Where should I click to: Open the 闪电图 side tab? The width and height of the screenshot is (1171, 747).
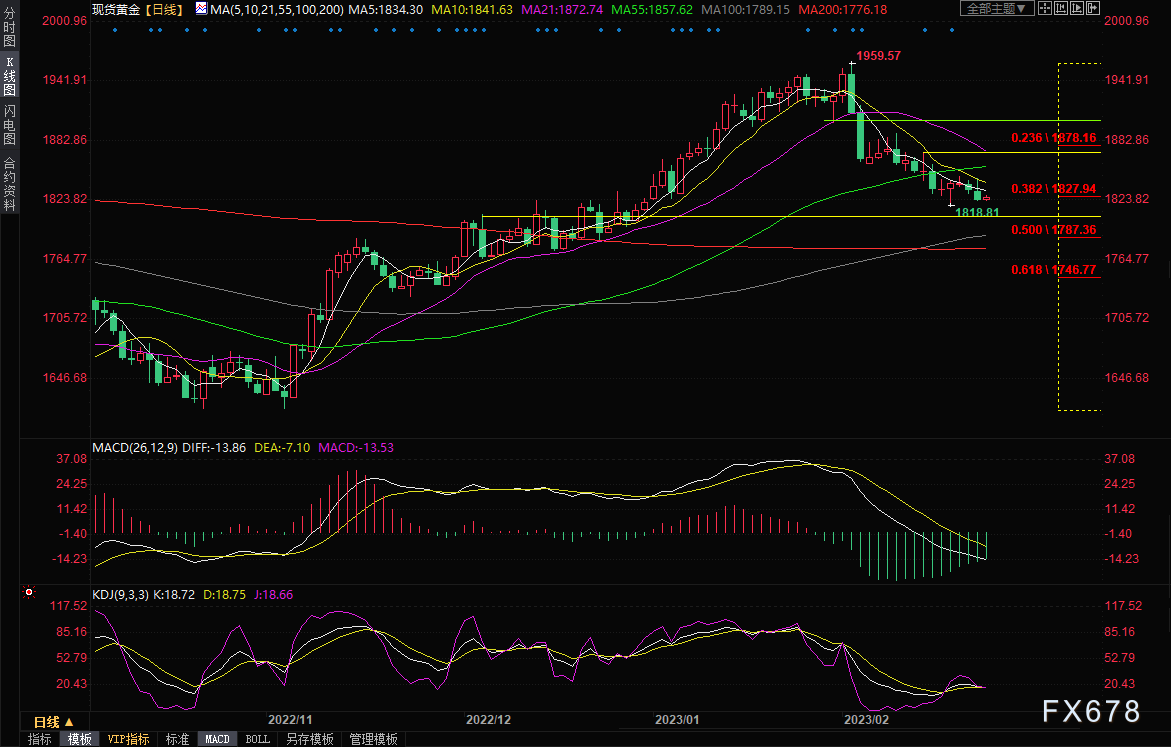(x=10, y=124)
